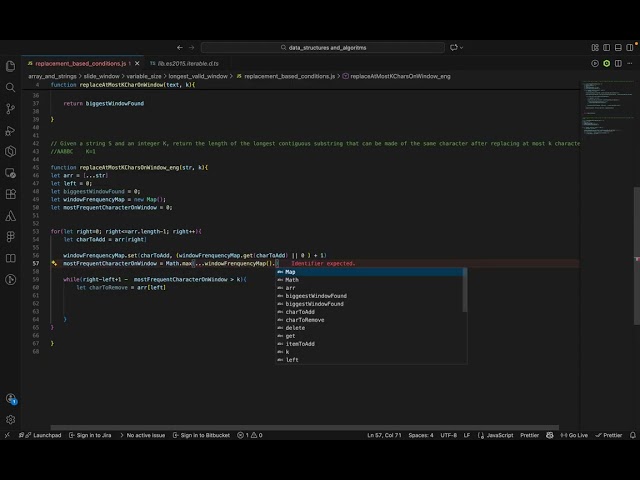The height and width of the screenshot is (480, 640).
Task: Go forward with the right arrow
Action: tap(191, 48)
